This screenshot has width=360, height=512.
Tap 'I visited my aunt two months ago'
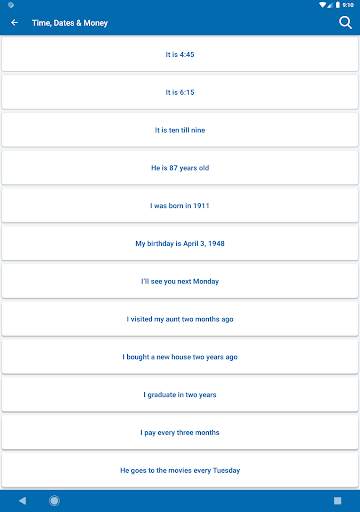(x=180, y=319)
